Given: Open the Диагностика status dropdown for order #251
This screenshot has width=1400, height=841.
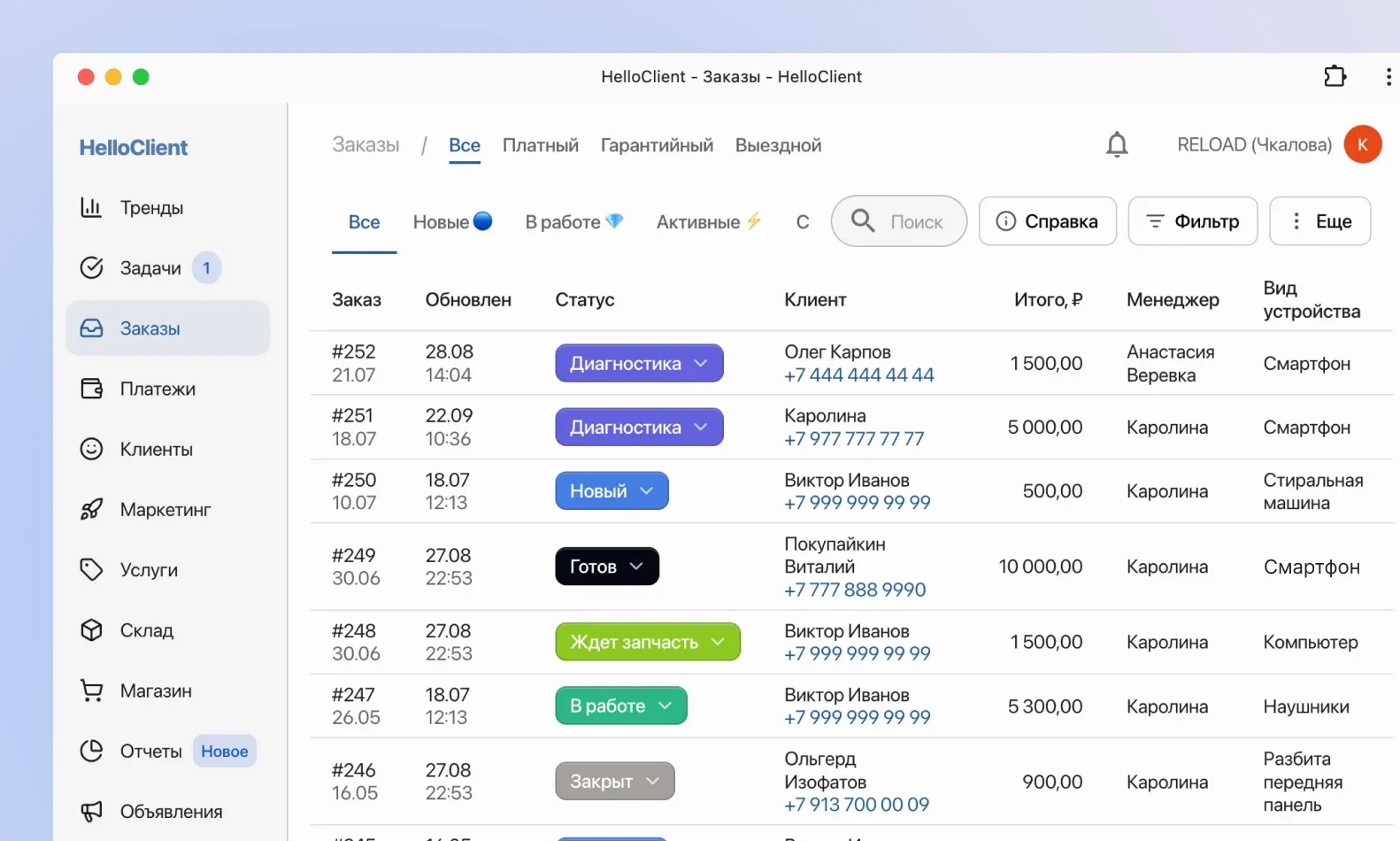Looking at the screenshot, I should pos(639,427).
